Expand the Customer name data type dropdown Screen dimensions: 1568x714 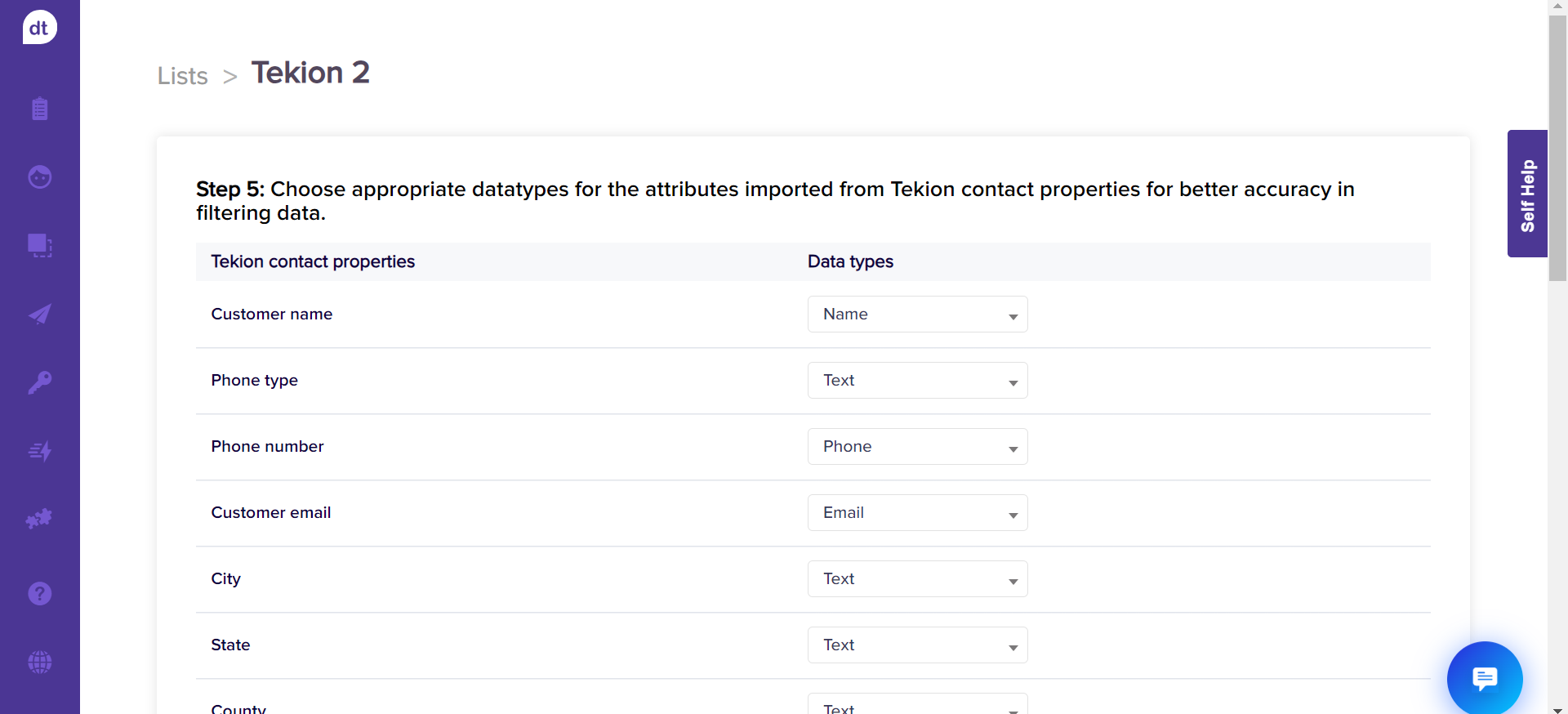click(x=917, y=315)
